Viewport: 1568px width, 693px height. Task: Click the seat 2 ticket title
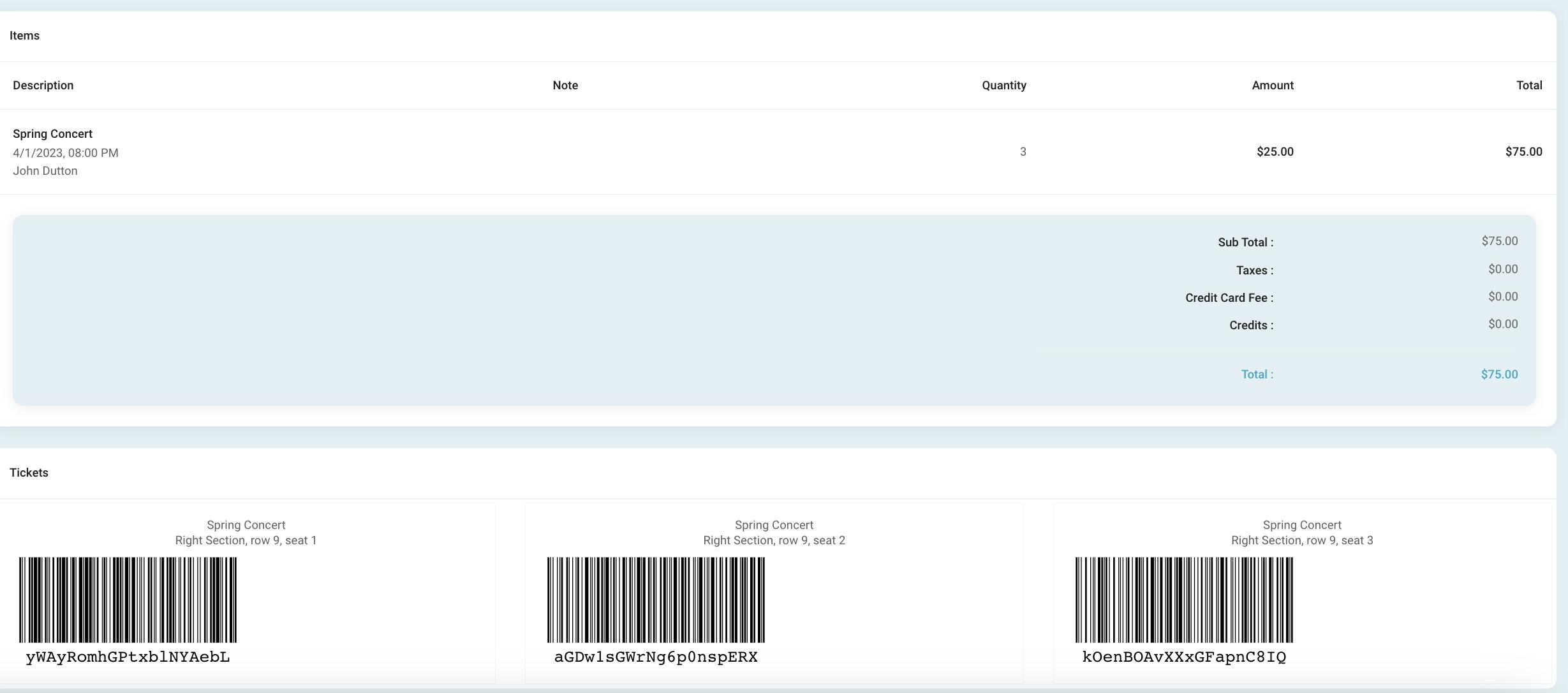point(774,525)
